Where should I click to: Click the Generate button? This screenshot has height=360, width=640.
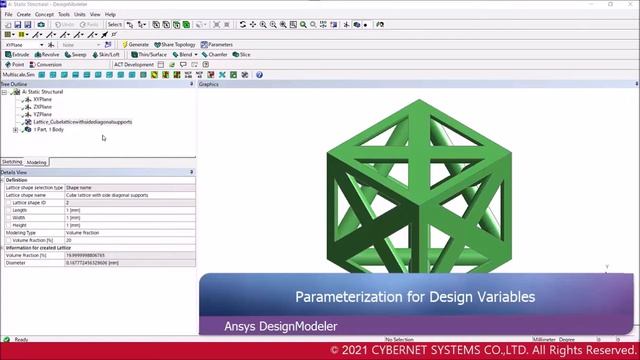click(x=135, y=44)
